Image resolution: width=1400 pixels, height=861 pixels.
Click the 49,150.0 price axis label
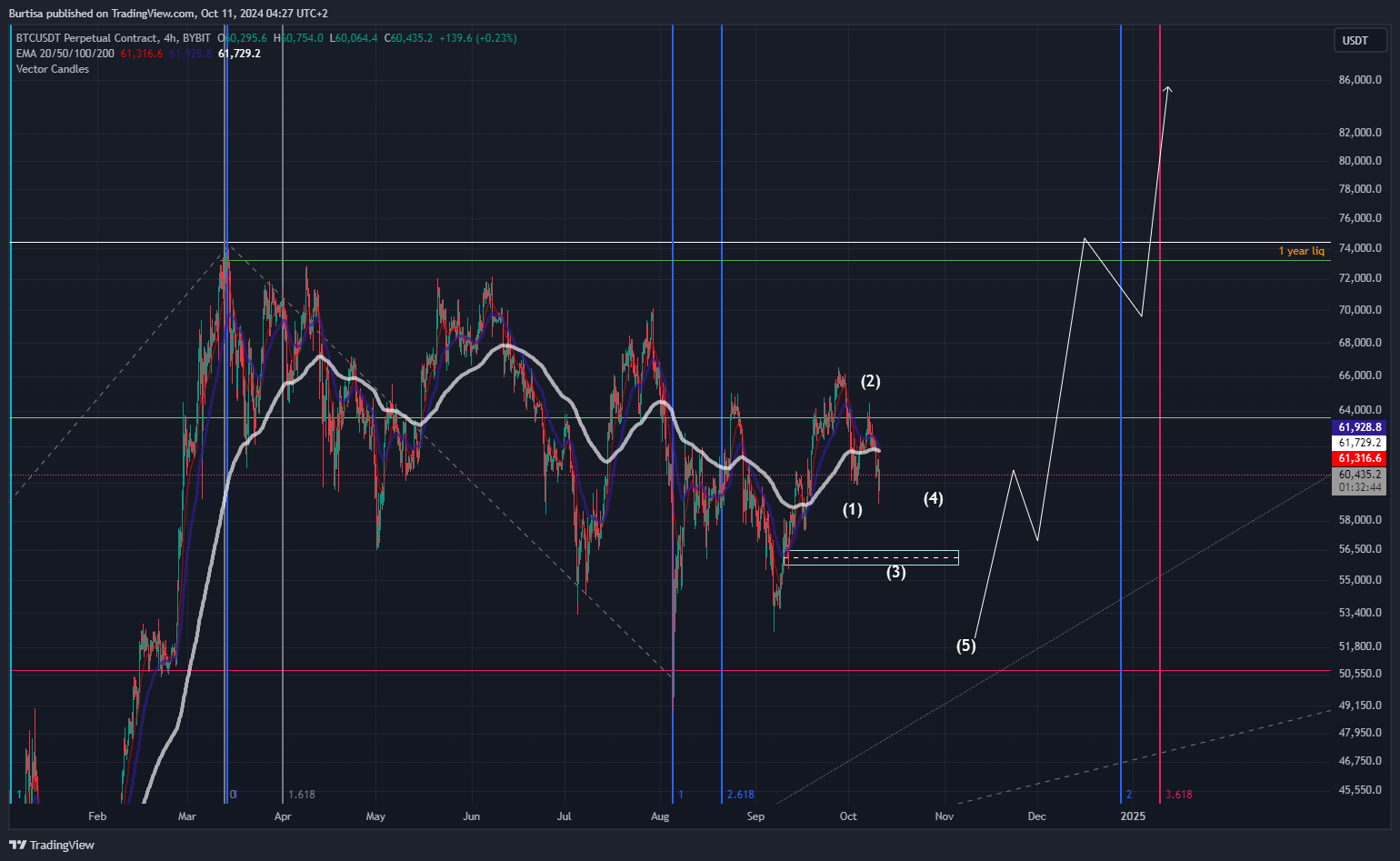[1360, 706]
